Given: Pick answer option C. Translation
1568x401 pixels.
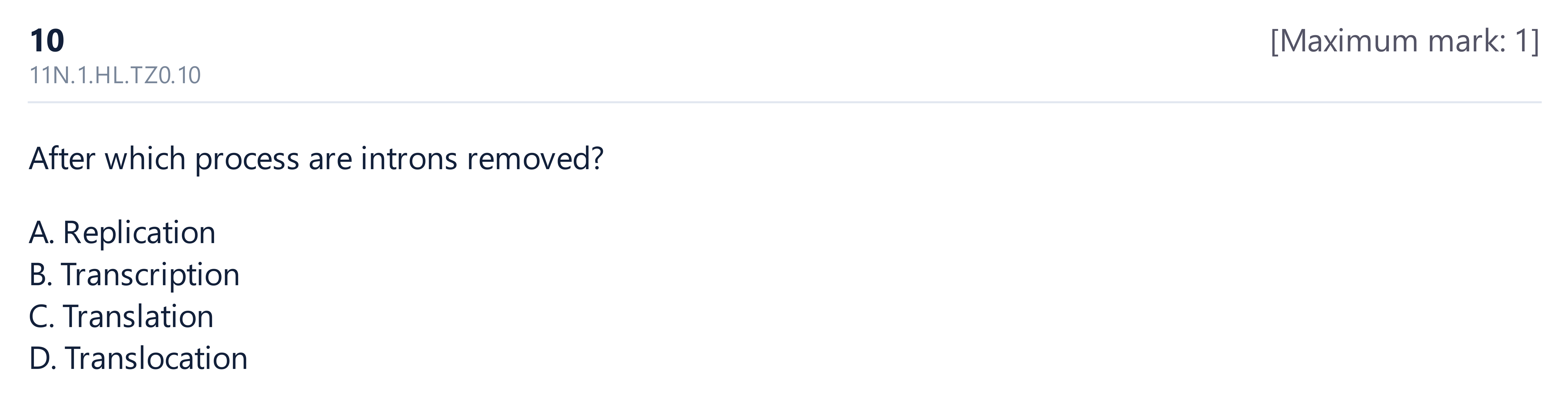Looking at the screenshot, I should pos(121,317).
